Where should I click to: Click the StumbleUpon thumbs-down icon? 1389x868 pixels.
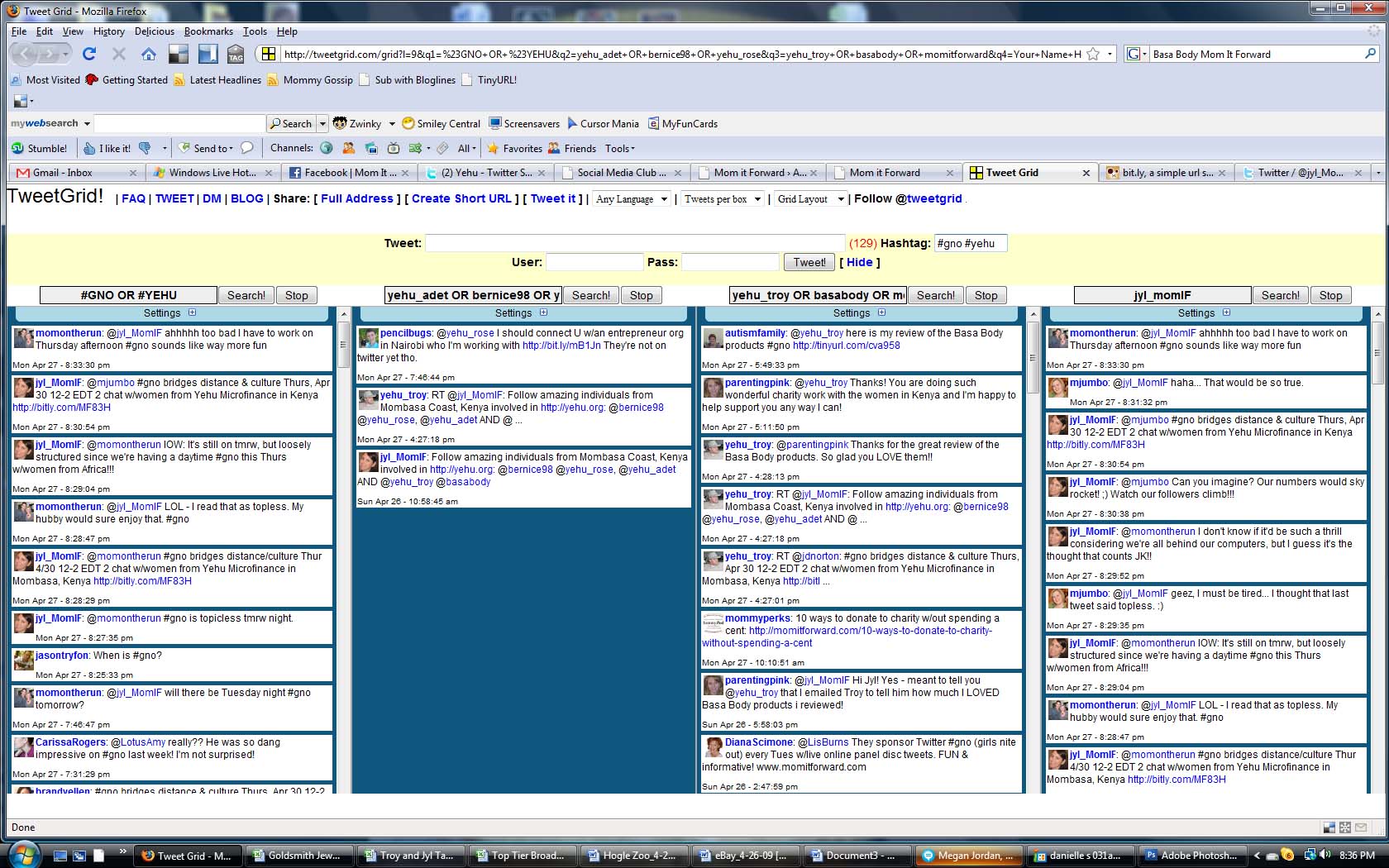point(145,148)
